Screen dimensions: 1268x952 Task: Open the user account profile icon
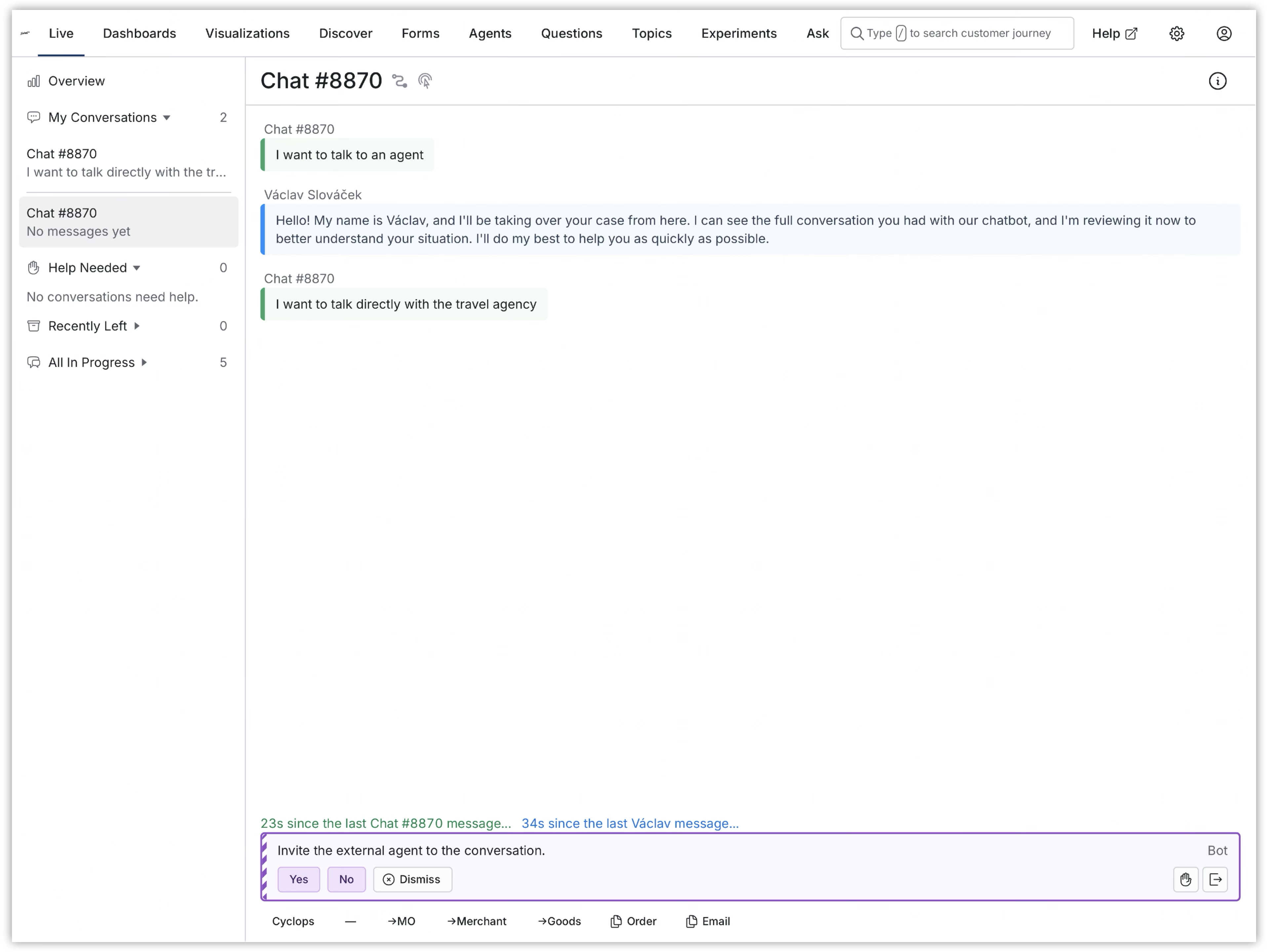pos(1223,33)
